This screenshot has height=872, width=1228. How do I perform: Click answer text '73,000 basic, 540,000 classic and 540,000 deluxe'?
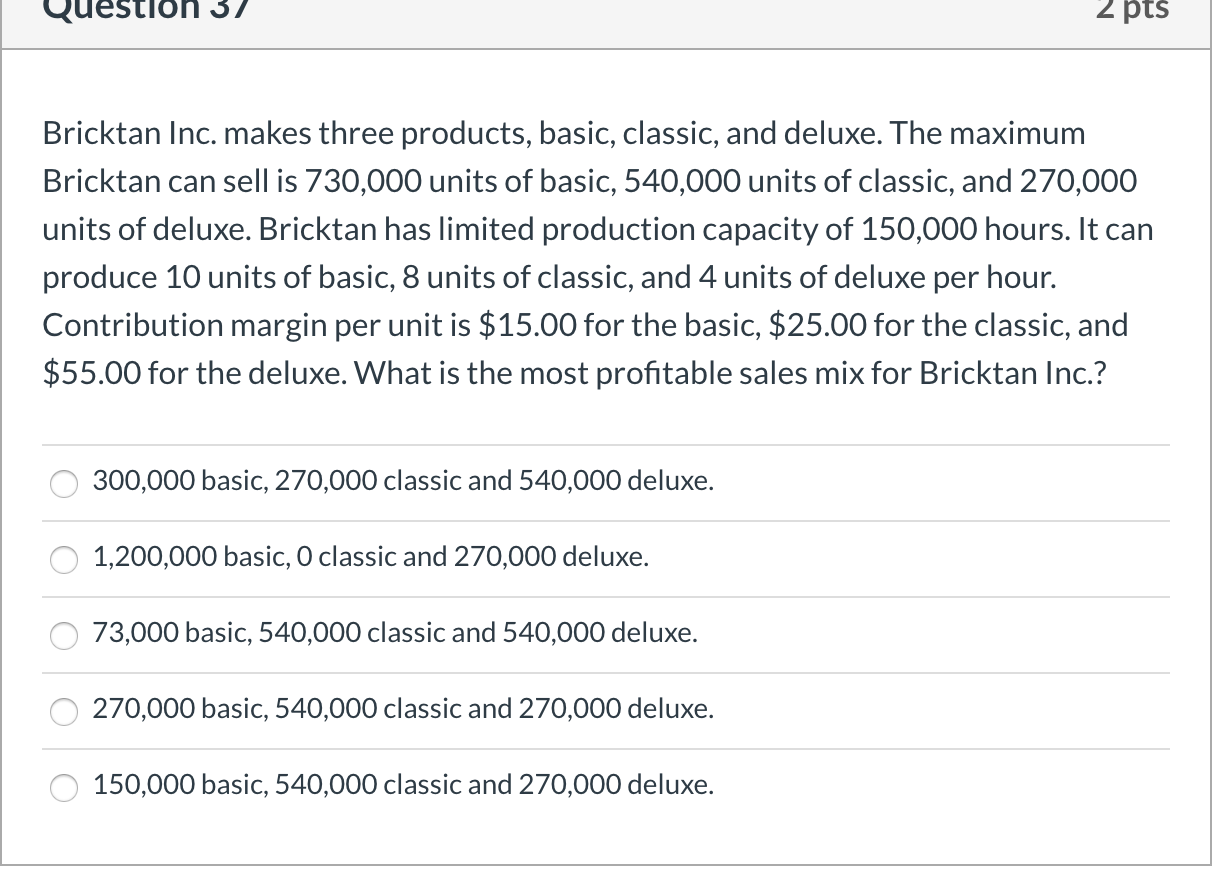click(x=394, y=633)
